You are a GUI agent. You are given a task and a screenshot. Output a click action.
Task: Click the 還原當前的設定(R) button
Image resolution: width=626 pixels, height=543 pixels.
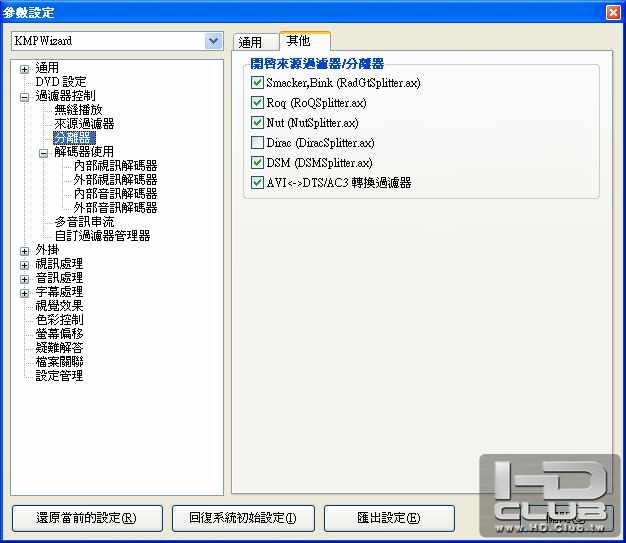87,518
